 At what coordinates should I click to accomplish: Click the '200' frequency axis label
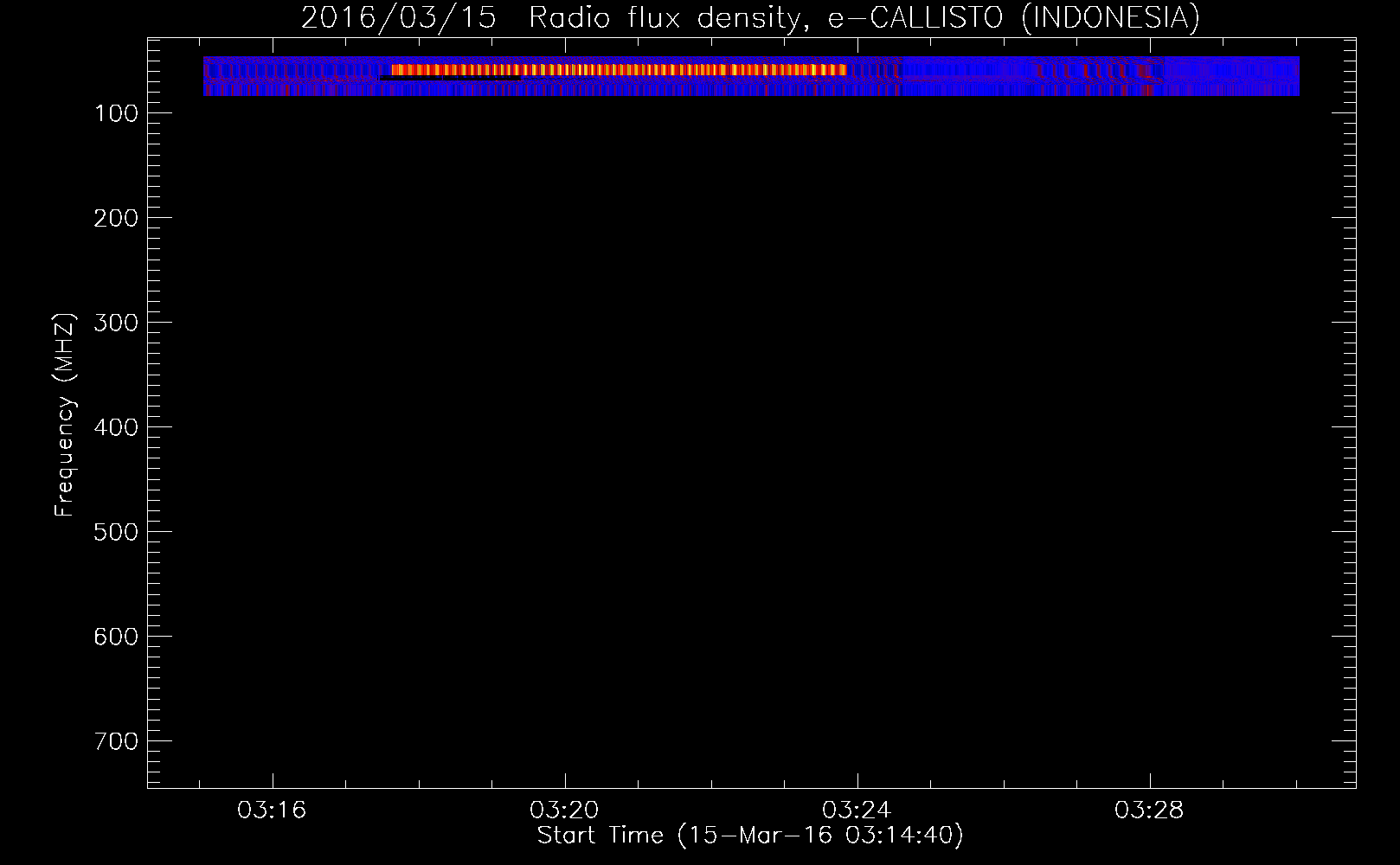pyautogui.click(x=116, y=219)
